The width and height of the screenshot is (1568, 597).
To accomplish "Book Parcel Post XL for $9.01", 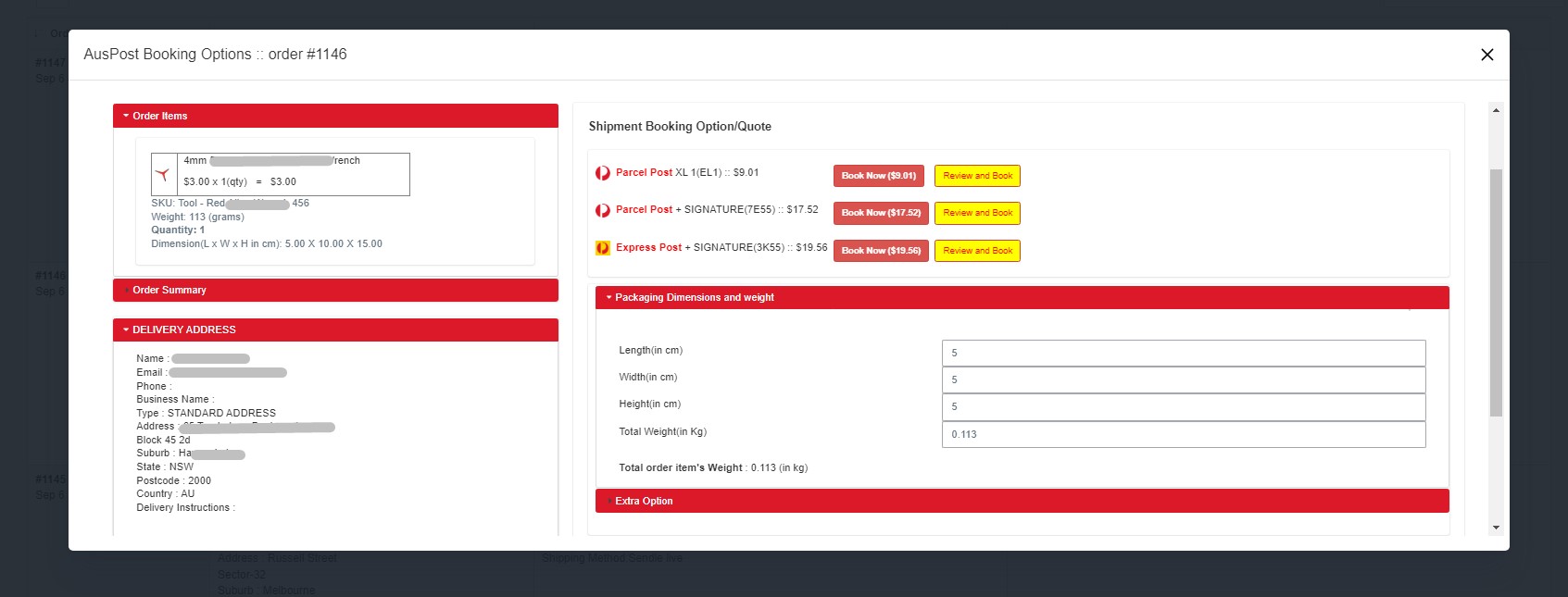I will pos(879,176).
